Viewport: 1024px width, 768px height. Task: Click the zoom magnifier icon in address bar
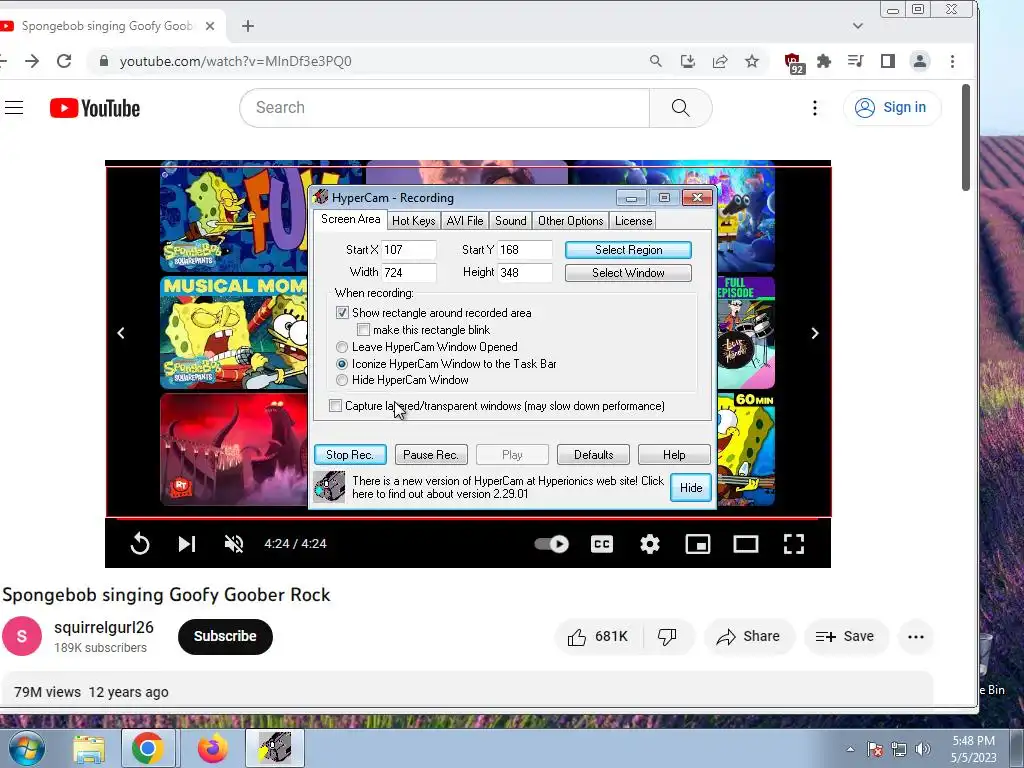coord(656,61)
